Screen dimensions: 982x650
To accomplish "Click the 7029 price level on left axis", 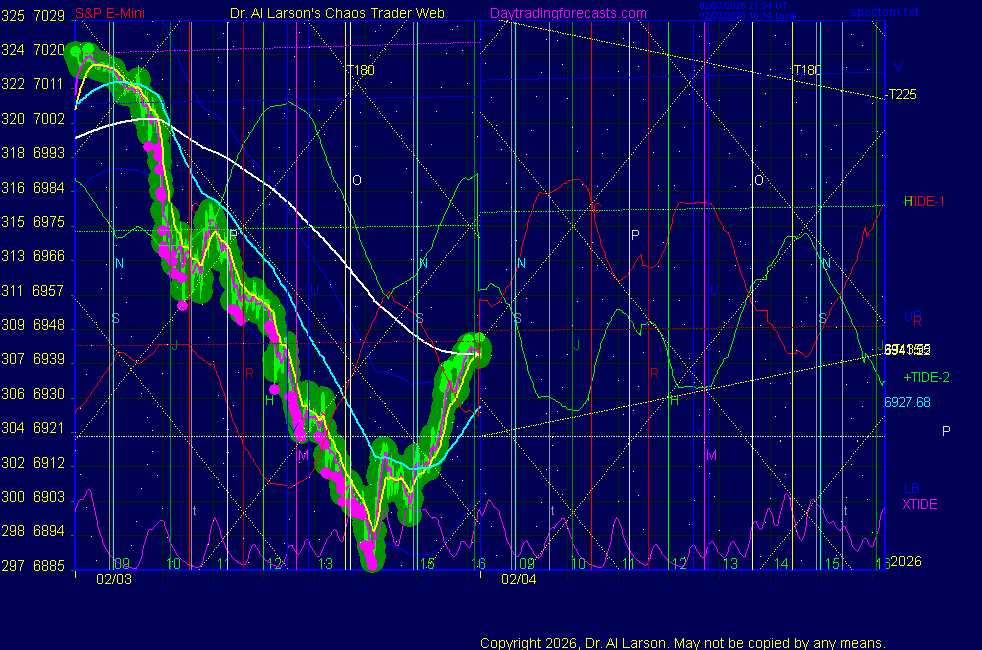I will (49, 15).
